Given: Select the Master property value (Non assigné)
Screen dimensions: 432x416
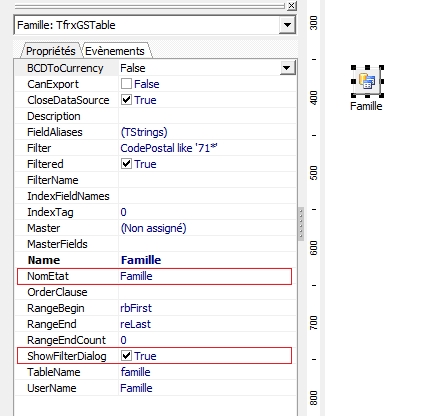Looking at the screenshot, I should pos(153,228).
